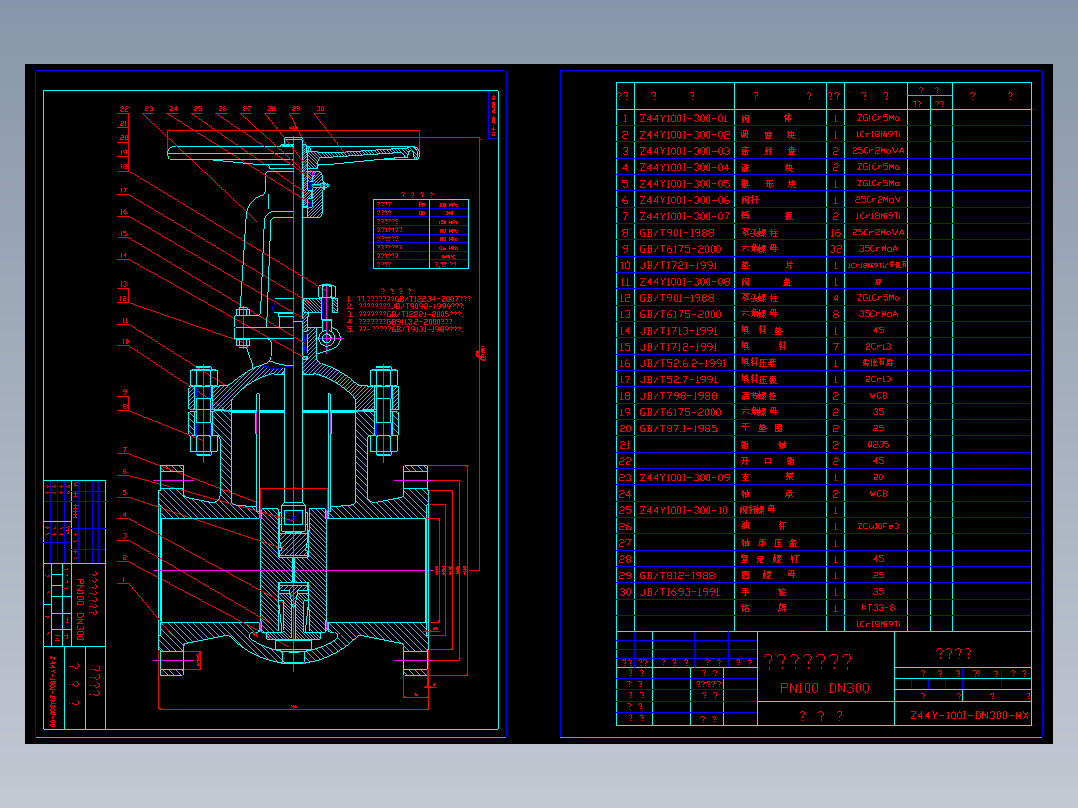Select the text JB/T52.6.2-1991
1078x808 pixels.
coord(683,364)
